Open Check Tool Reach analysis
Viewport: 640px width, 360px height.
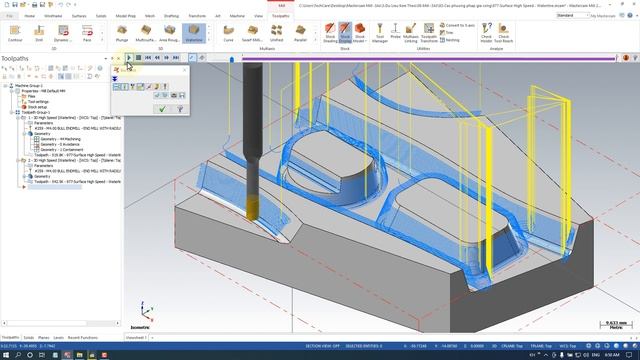pyautogui.click(x=503, y=33)
